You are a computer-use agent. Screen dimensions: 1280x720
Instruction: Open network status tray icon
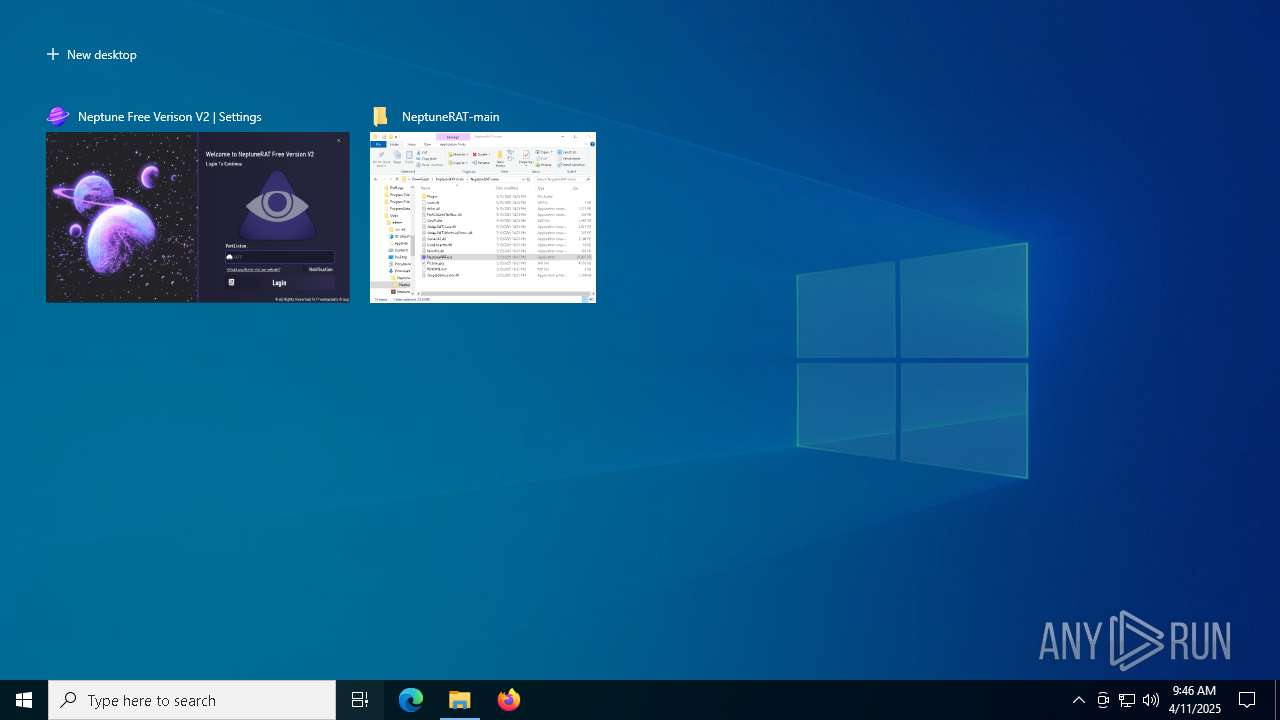point(1127,700)
